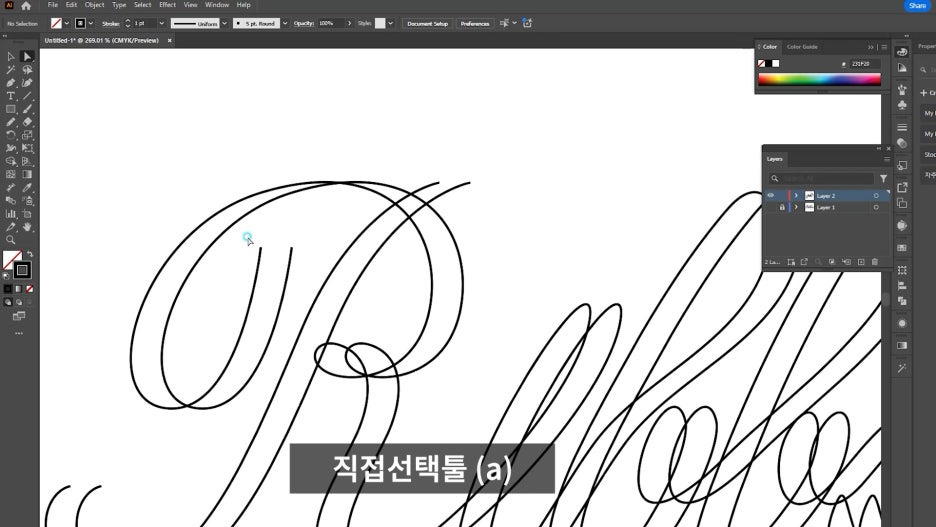Select the Pen tool
This screenshot has height=527, width=936.
pos(11,82)
